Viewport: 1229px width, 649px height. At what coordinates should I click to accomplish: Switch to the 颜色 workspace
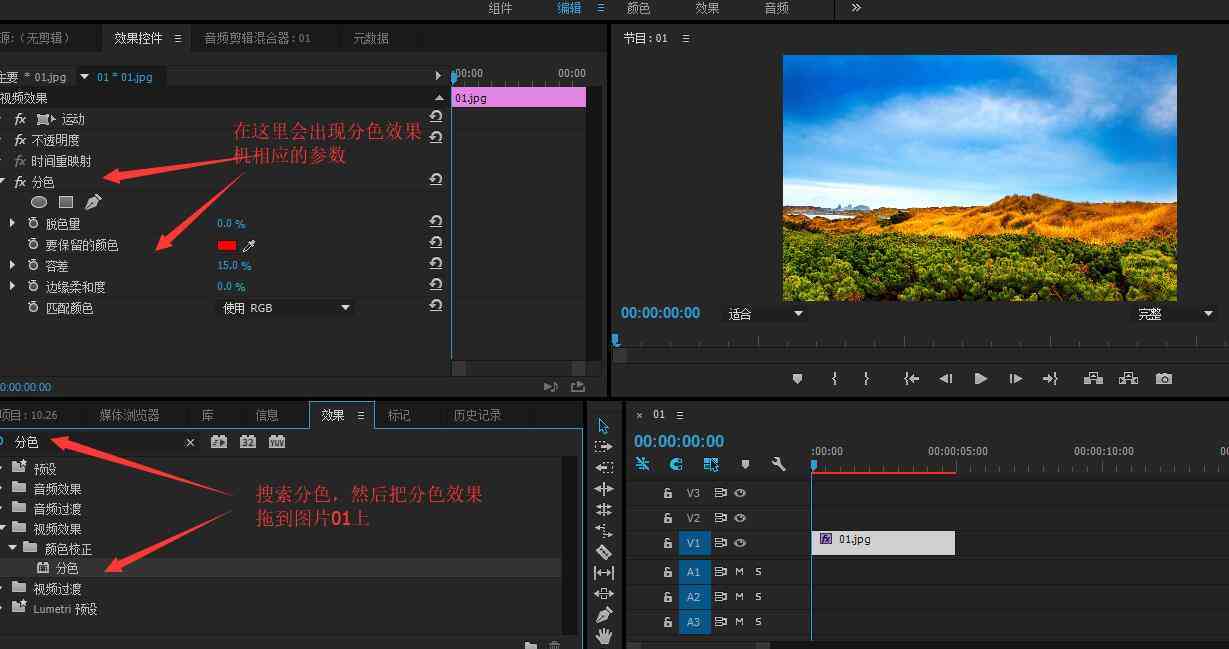pyautogui.click(x=638, y=8)
